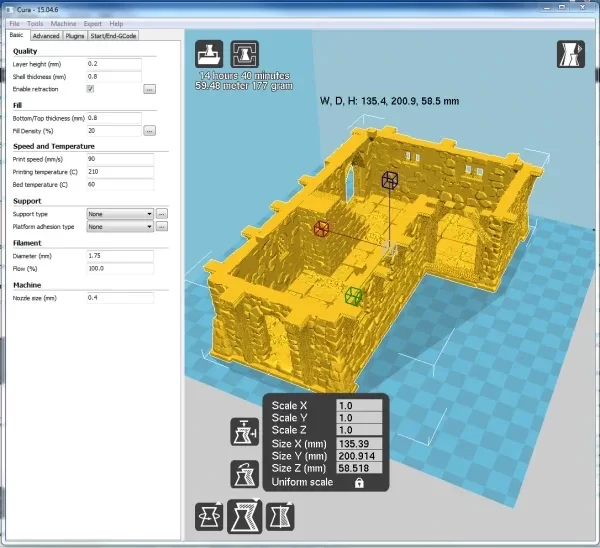Select the Scale tool icon
Screen dimensions: 600x548
(x=245, y=516)
